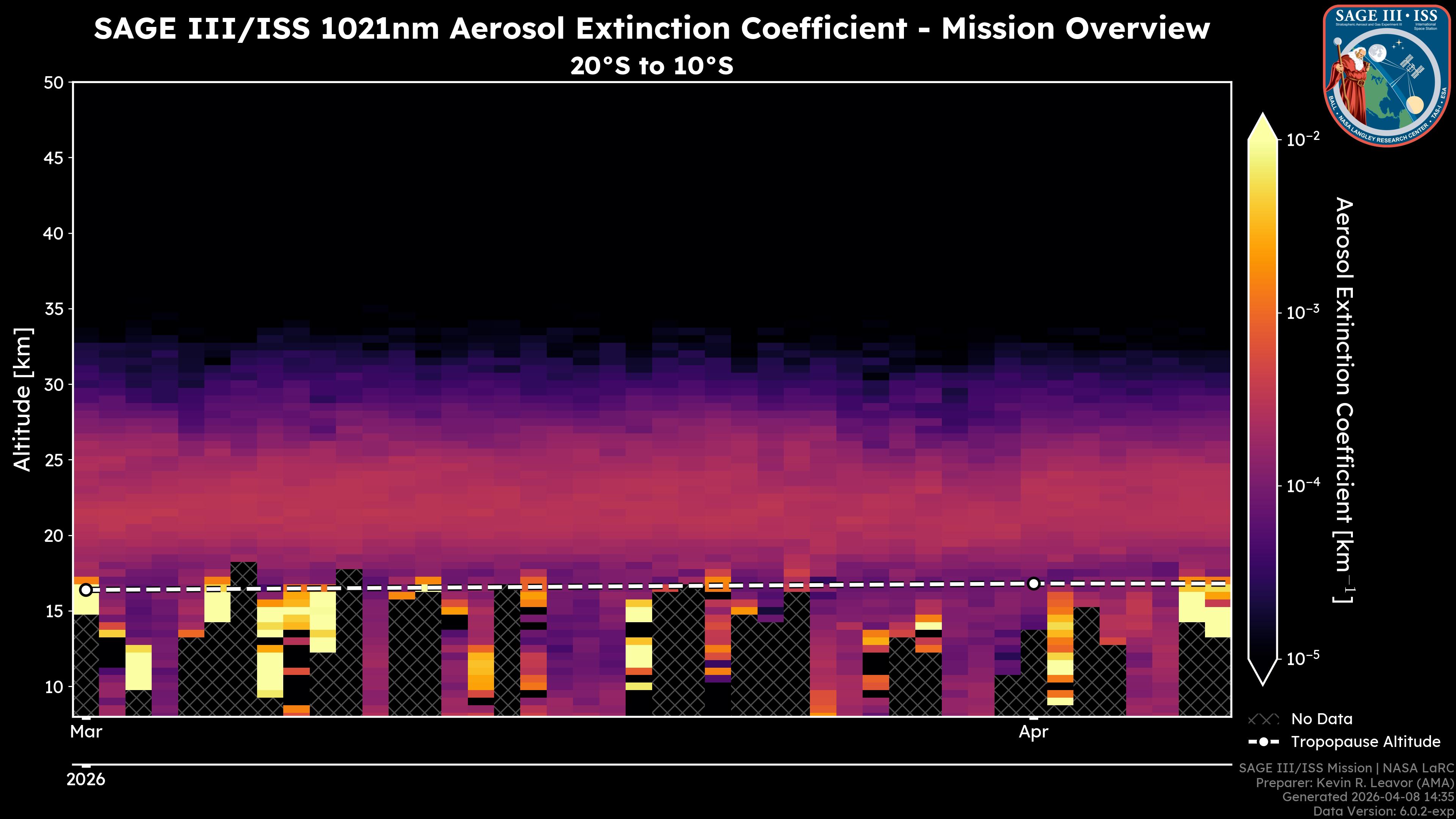Click the tropopause marker at March start

[x=86, y=590]
